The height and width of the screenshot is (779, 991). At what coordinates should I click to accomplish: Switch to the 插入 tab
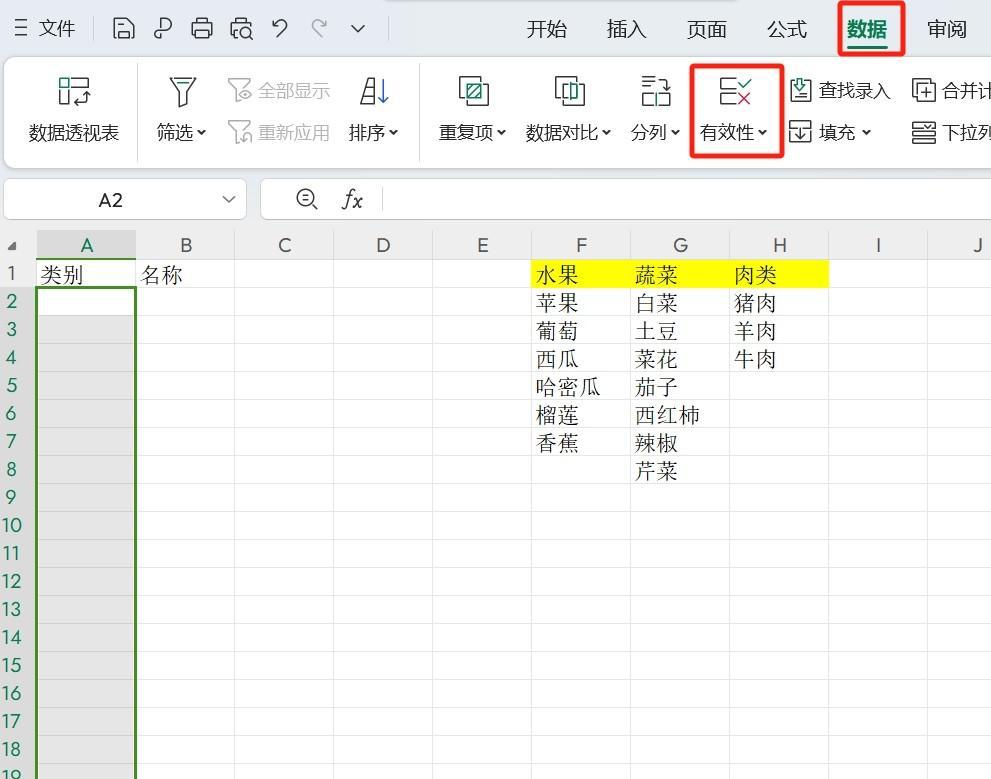(x=626, y=29)
